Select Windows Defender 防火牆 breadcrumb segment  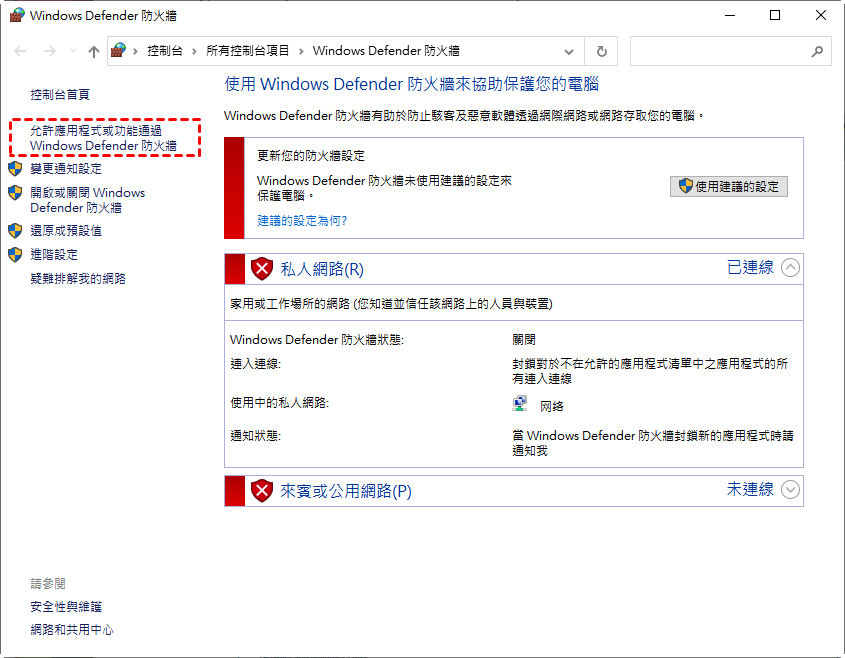[386, 51]
